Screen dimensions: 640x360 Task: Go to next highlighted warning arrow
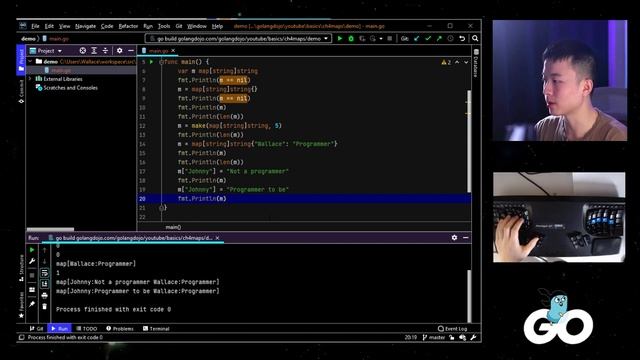pyautogui.click(x=466, y=62)
